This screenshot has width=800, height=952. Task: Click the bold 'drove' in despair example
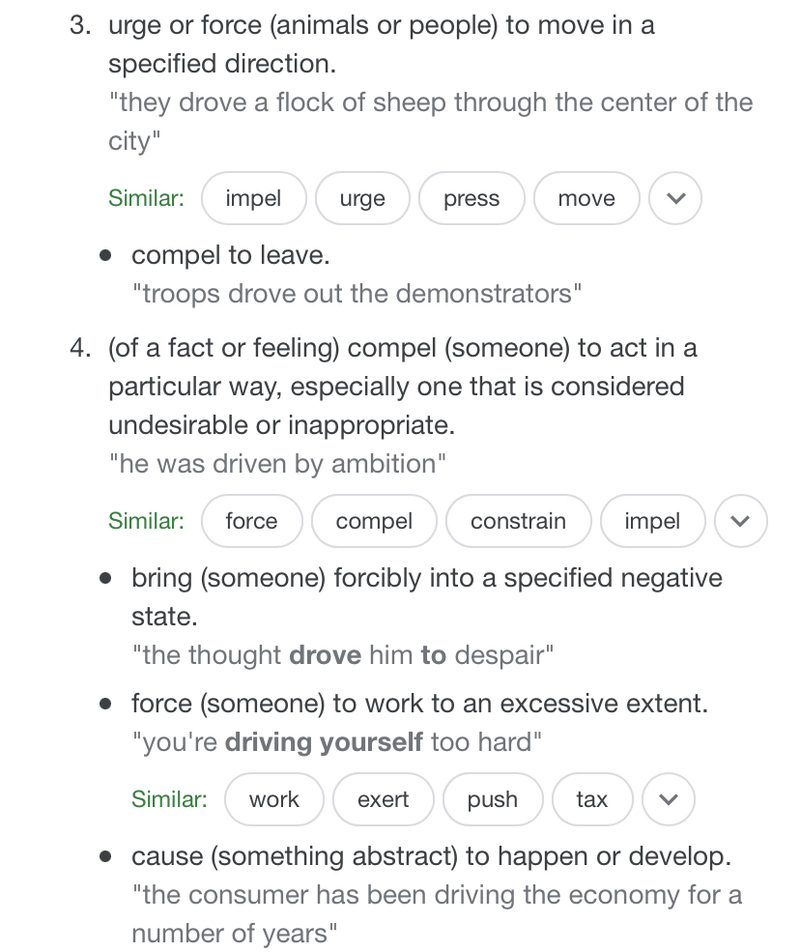point(325,656)
